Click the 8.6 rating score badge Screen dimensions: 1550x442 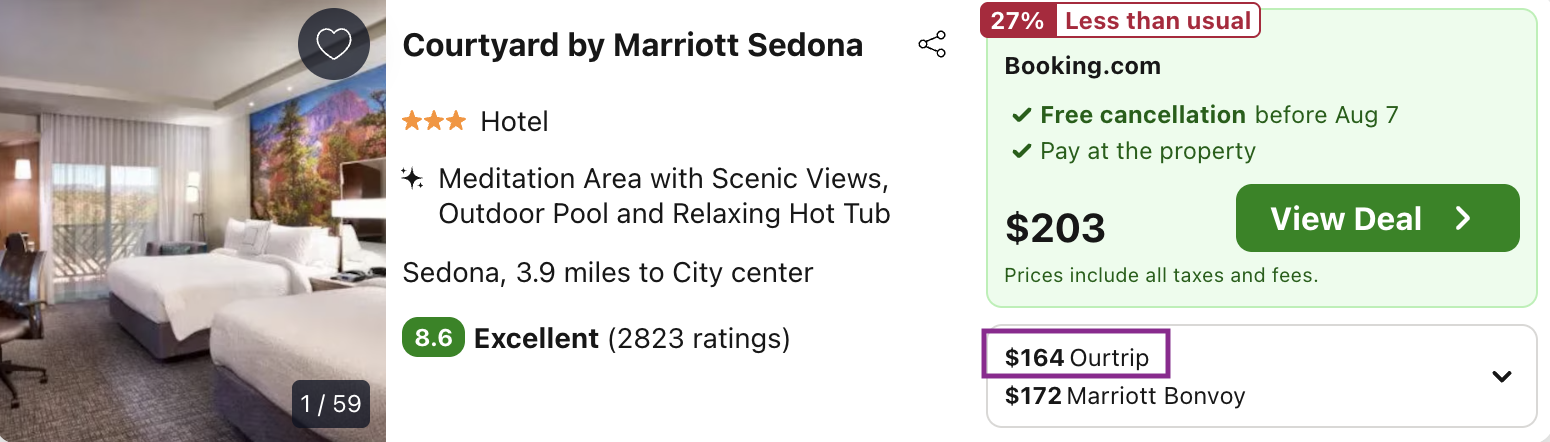click(x=433, y=338)
